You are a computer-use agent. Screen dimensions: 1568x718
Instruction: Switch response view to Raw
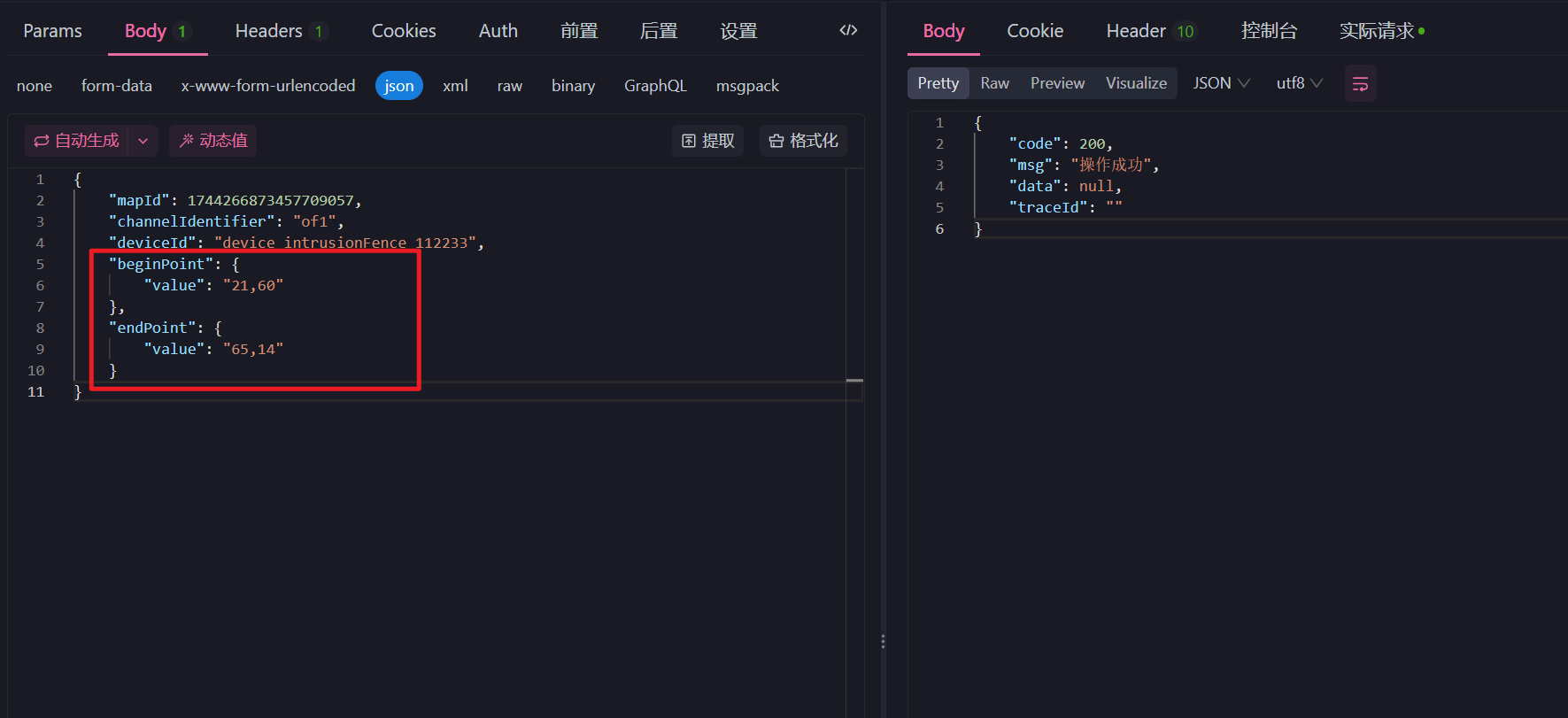tap(994, 83)
